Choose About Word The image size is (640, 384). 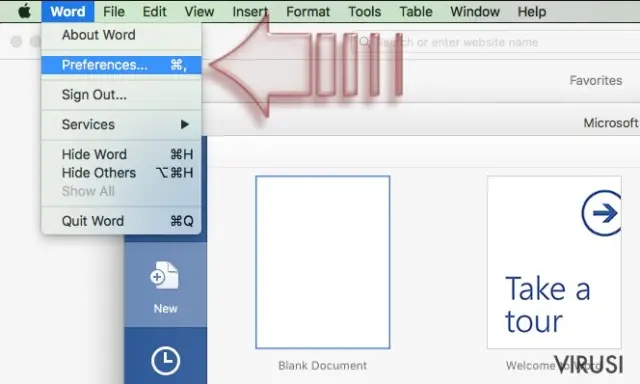121,35
